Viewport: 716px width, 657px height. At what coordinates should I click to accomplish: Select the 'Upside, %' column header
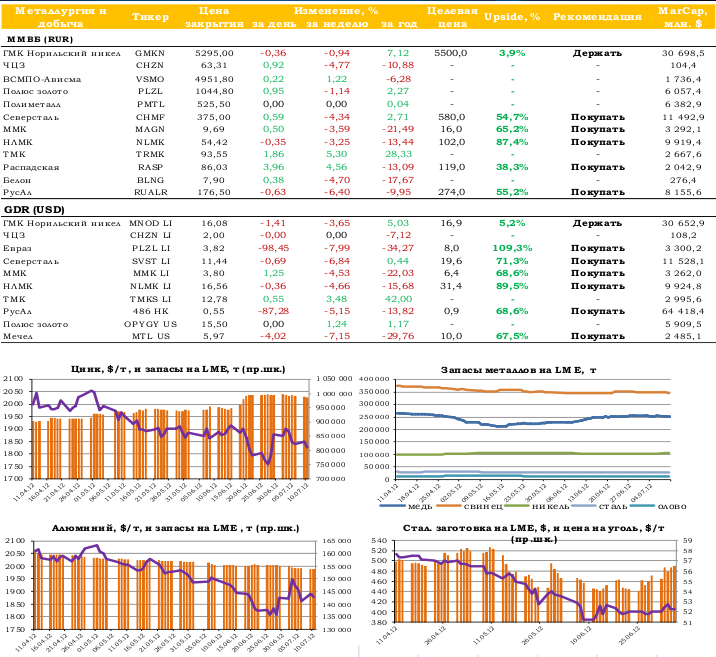coord(512,17)
